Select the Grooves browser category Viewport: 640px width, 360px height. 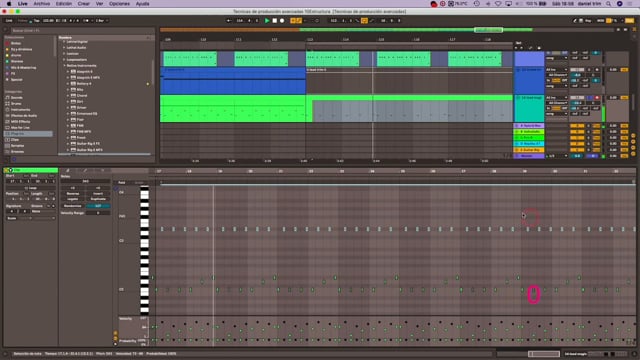pyautogui.click(x=17, y=151)
